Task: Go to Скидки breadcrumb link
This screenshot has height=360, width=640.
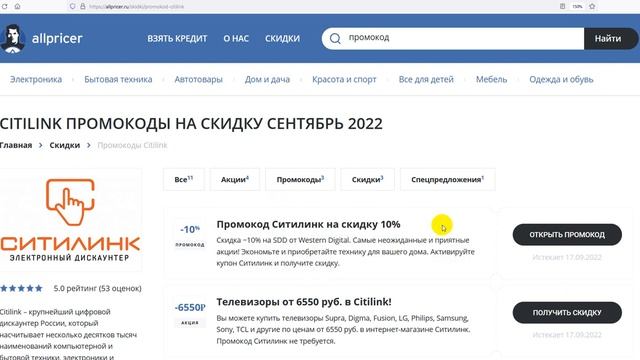Action: pos(64,145)
